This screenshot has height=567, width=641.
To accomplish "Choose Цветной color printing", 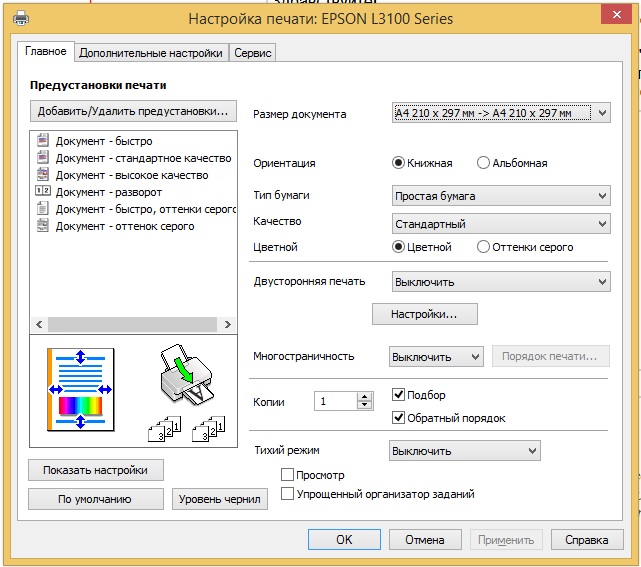I will [x=398, y=247].
